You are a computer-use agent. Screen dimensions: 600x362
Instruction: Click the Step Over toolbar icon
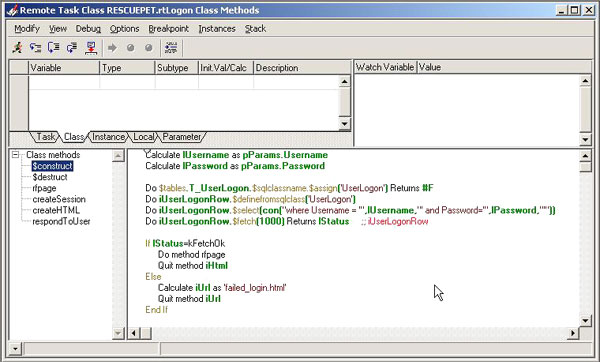tap(54, 47)
